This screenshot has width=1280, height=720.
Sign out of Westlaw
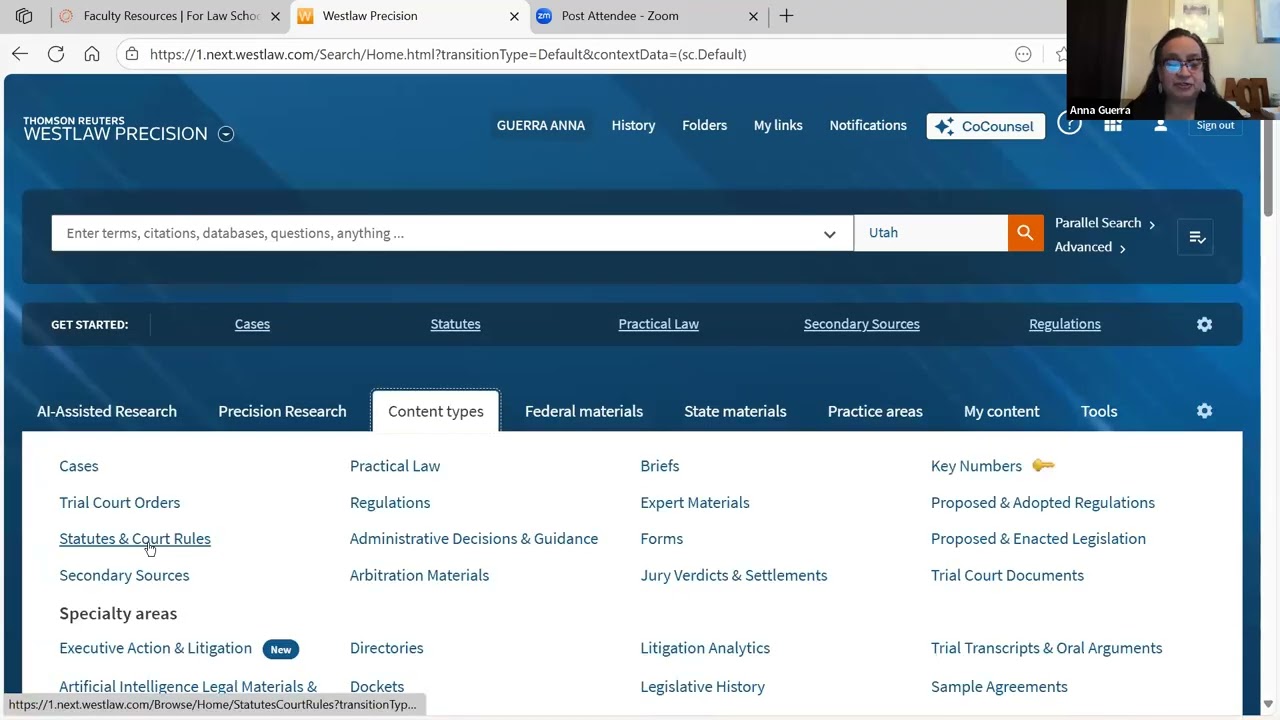coord(1215,125)
